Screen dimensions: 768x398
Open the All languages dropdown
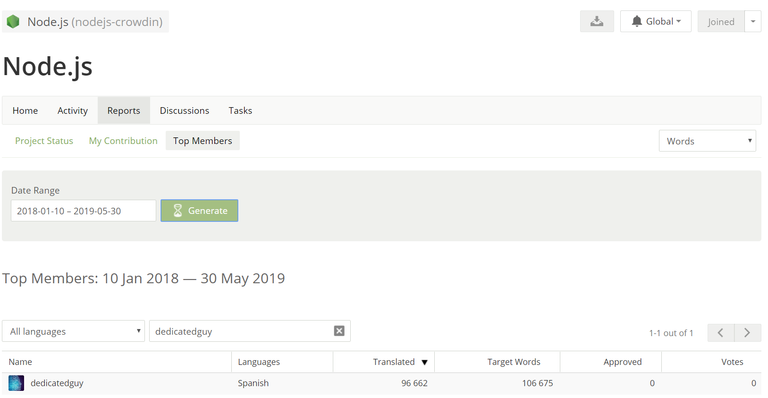(73, 331)
